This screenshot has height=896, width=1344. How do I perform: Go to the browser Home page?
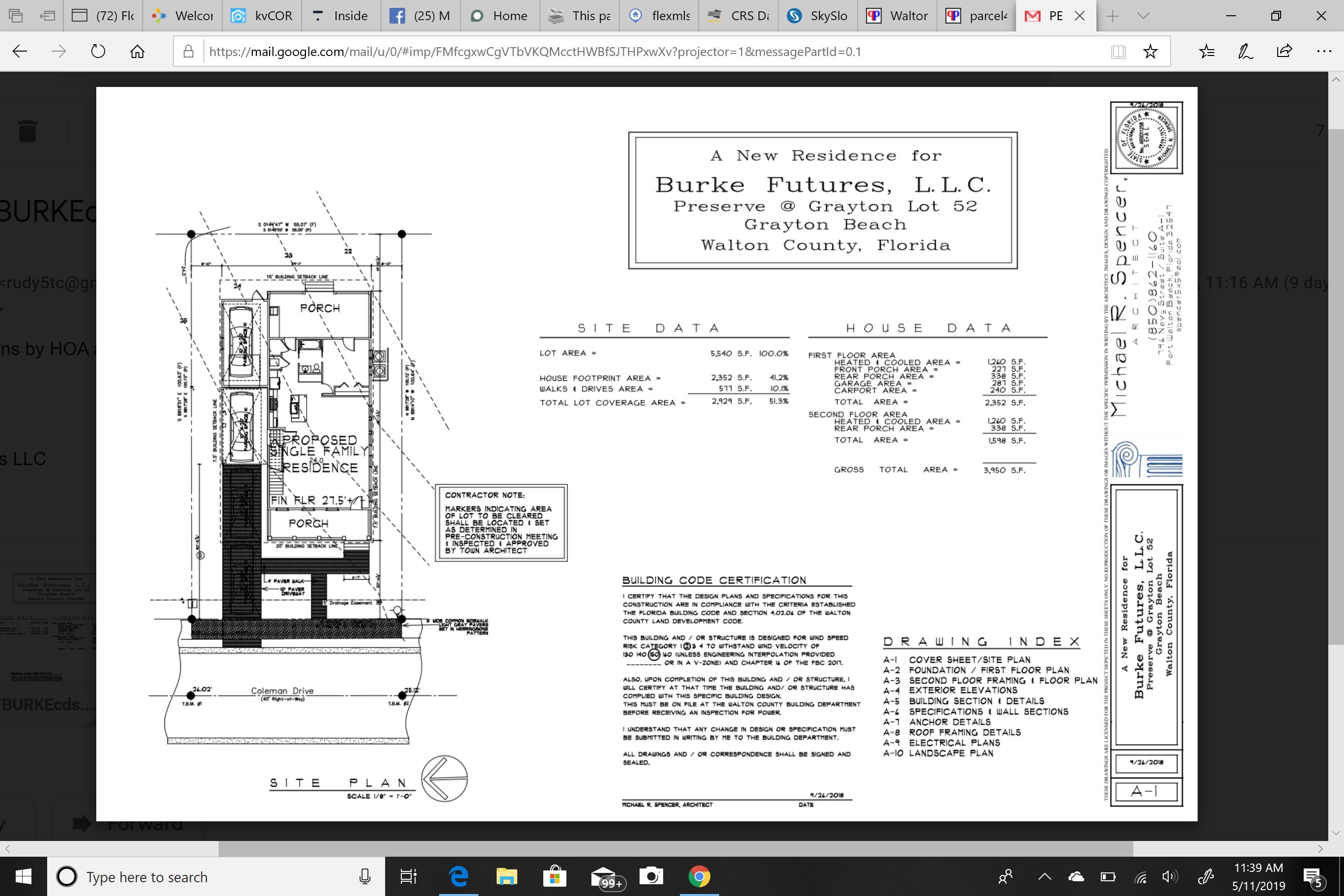pos(137,52)
